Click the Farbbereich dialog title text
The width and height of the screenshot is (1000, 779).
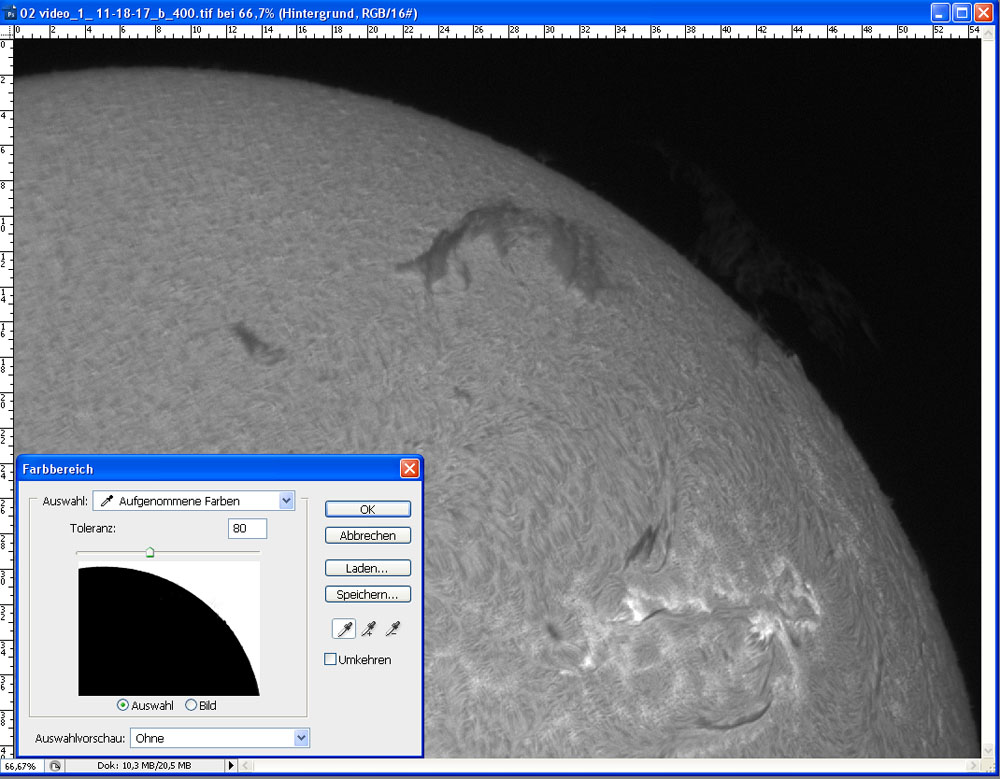[x=58, y=470]
